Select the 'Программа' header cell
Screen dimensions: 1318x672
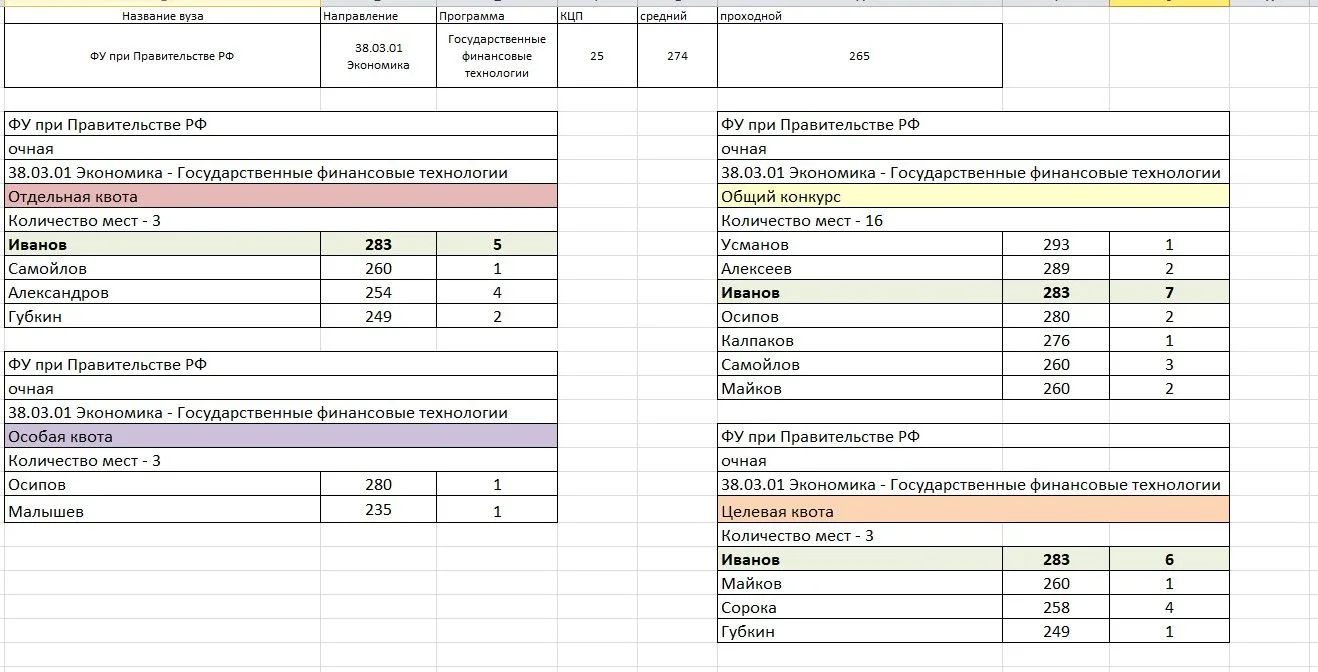tap(497, 16)
